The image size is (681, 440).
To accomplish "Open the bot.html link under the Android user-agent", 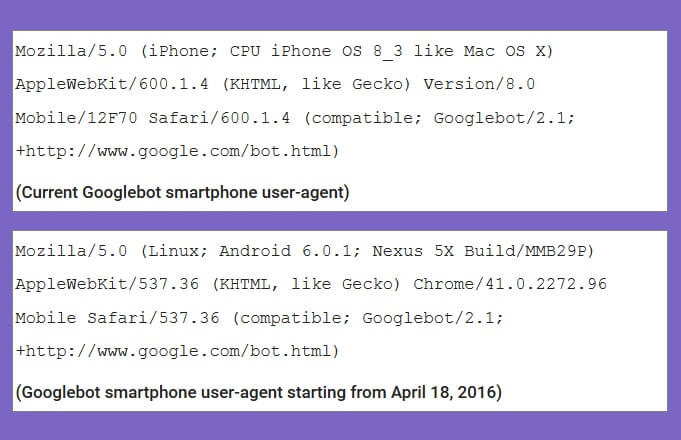I will pos(177,352).
